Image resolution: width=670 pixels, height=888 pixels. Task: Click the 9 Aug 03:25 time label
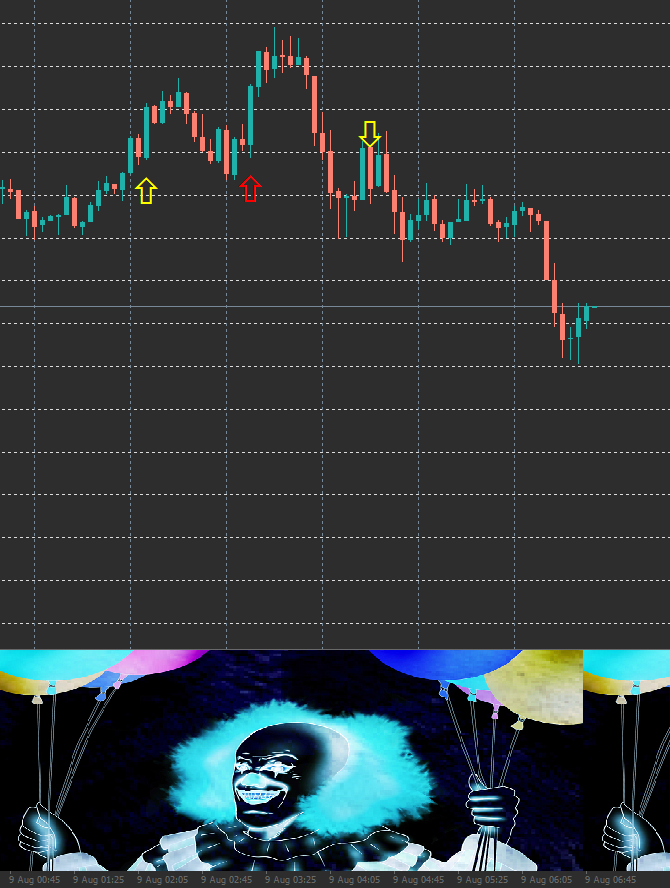(291, 880)
